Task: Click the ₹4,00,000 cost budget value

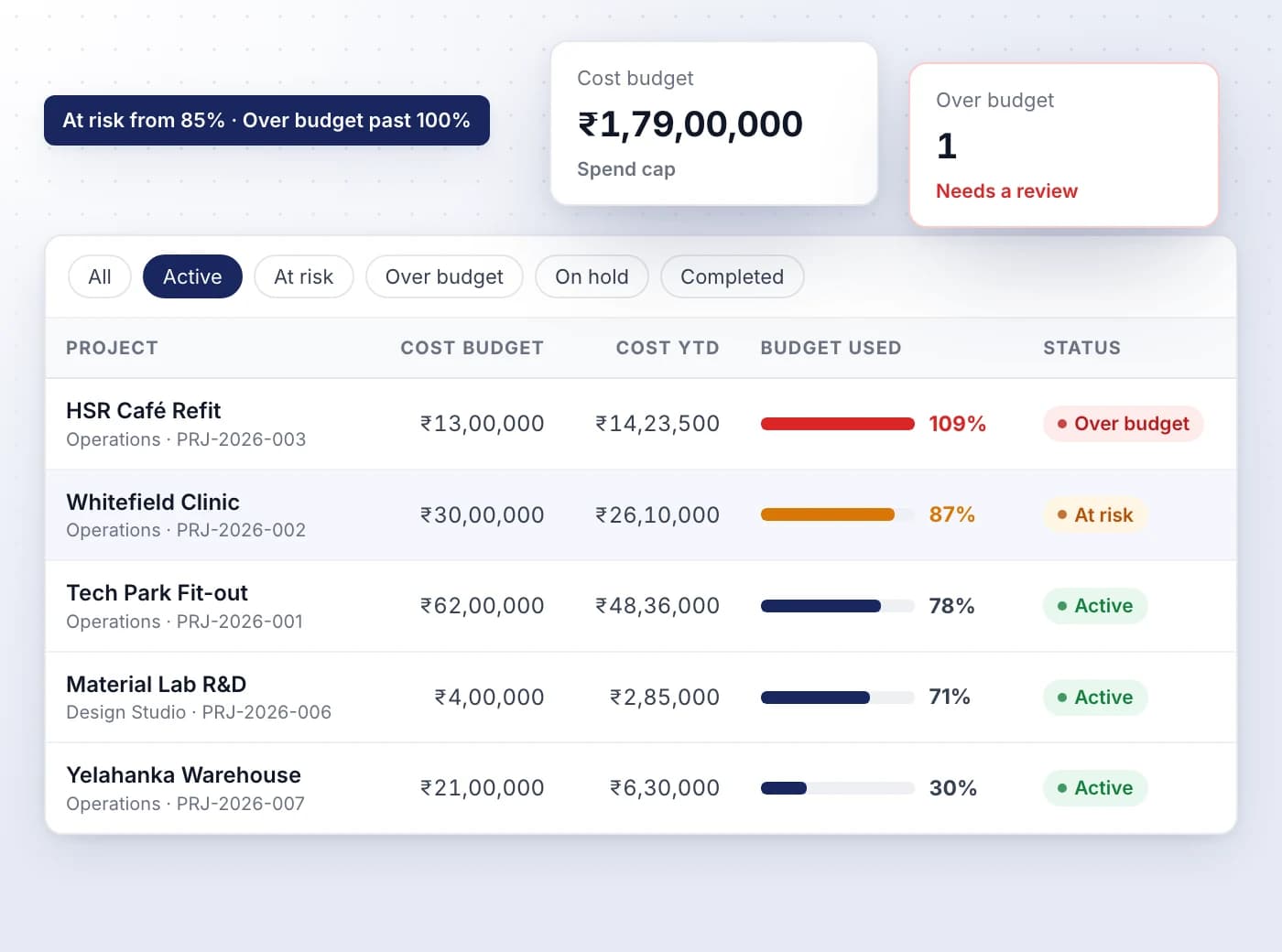Action: pos(489,697)
